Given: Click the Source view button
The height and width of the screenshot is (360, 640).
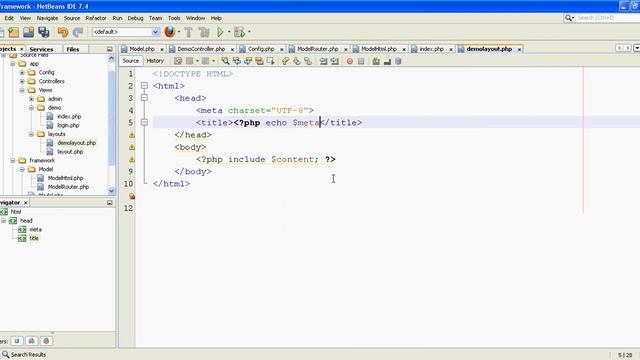Looking at the screenshot, I should coord(131,61).
